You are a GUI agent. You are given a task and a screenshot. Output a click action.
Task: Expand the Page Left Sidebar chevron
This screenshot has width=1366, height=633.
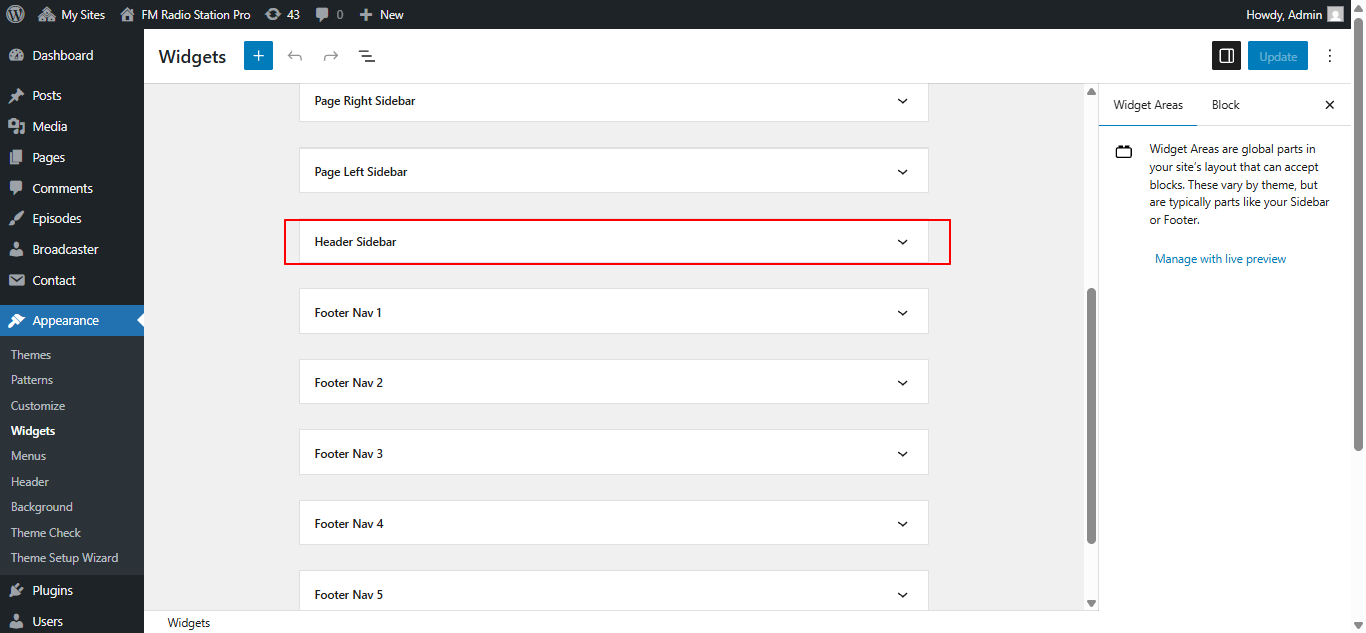coord(902,172)
